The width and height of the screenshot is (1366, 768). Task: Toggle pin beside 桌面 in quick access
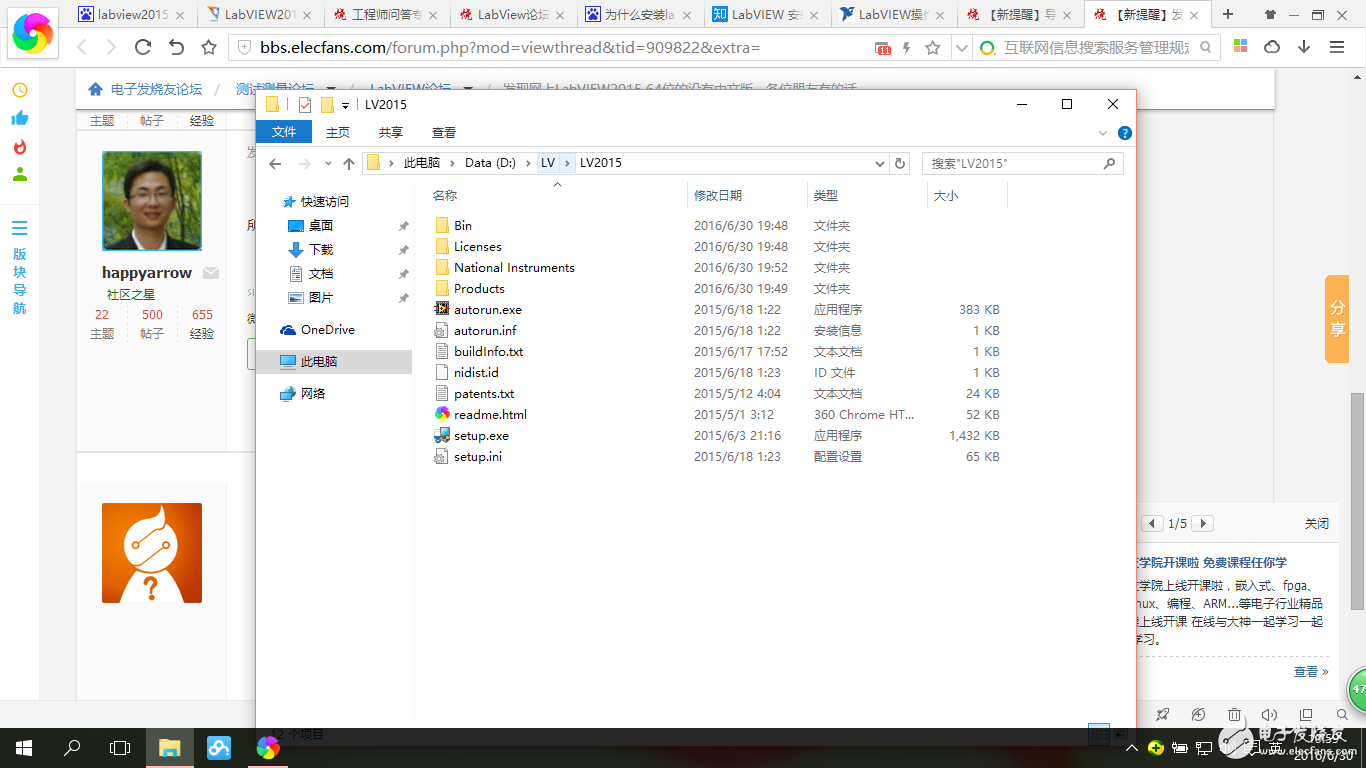point(403,226)
